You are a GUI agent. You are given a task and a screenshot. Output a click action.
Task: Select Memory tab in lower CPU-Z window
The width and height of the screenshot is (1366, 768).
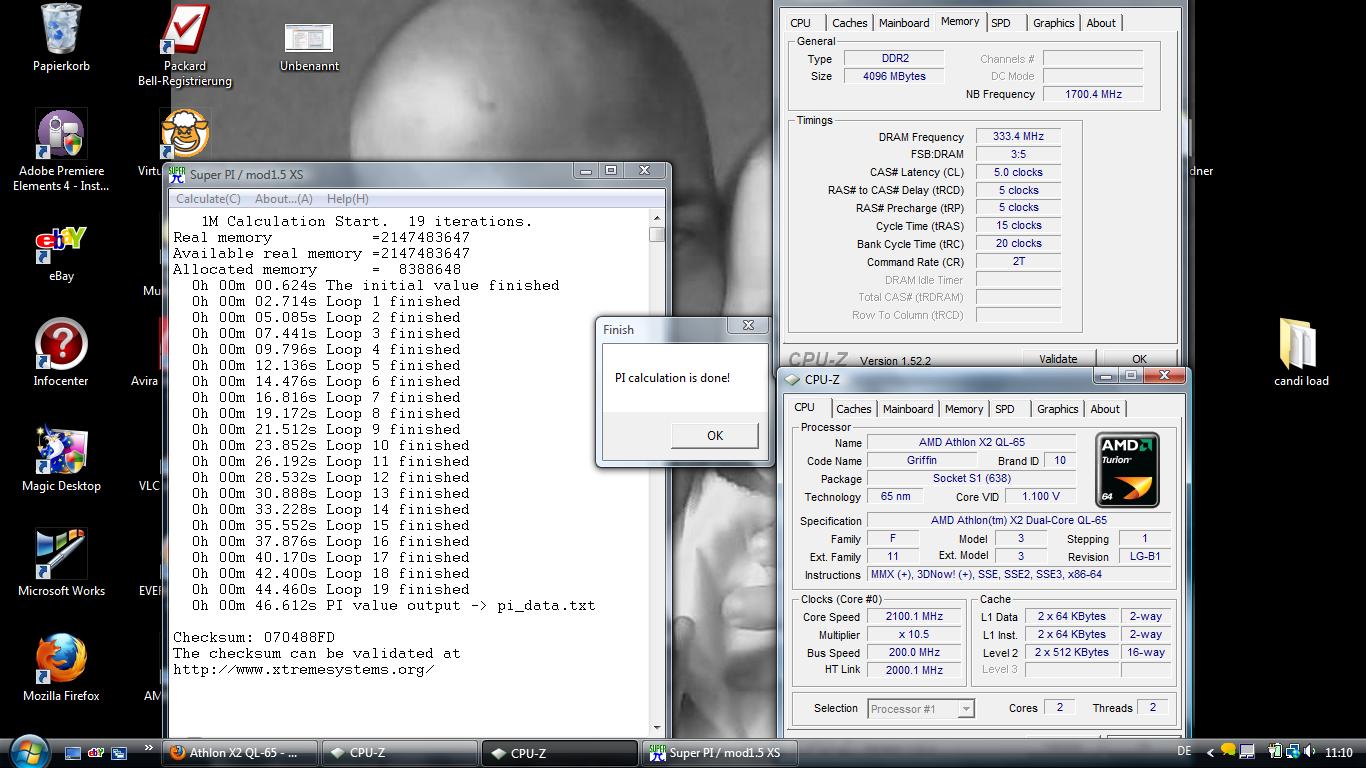964,409
